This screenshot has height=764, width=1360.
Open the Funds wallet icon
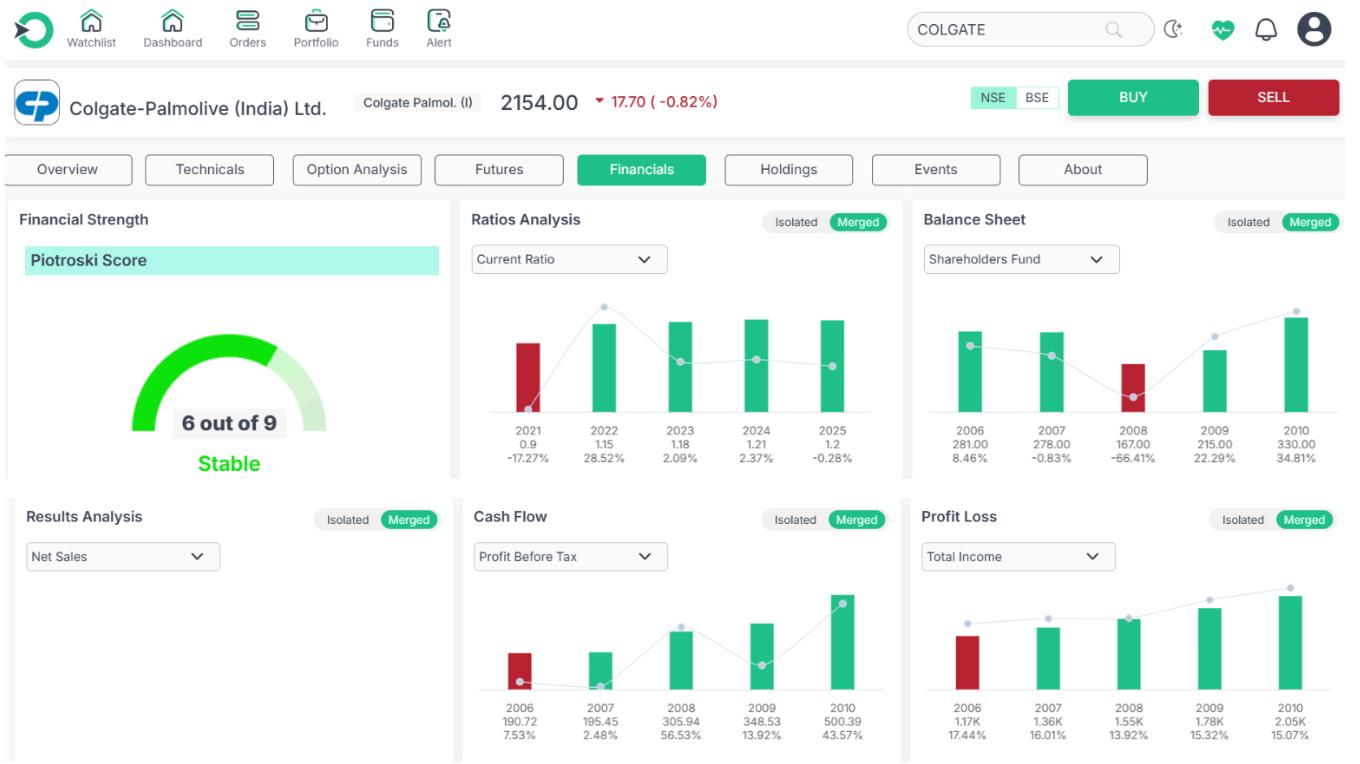click(382, 20)
